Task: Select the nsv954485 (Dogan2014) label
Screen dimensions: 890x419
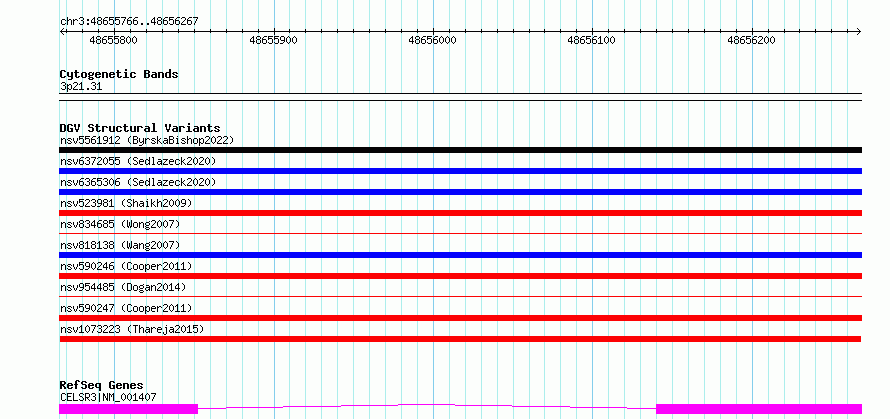Action: pos(123,287)
